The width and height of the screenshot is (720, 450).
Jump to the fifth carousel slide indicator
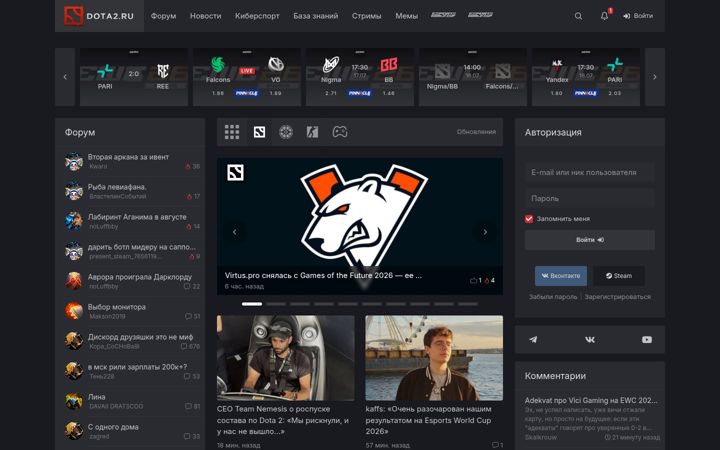348,304
